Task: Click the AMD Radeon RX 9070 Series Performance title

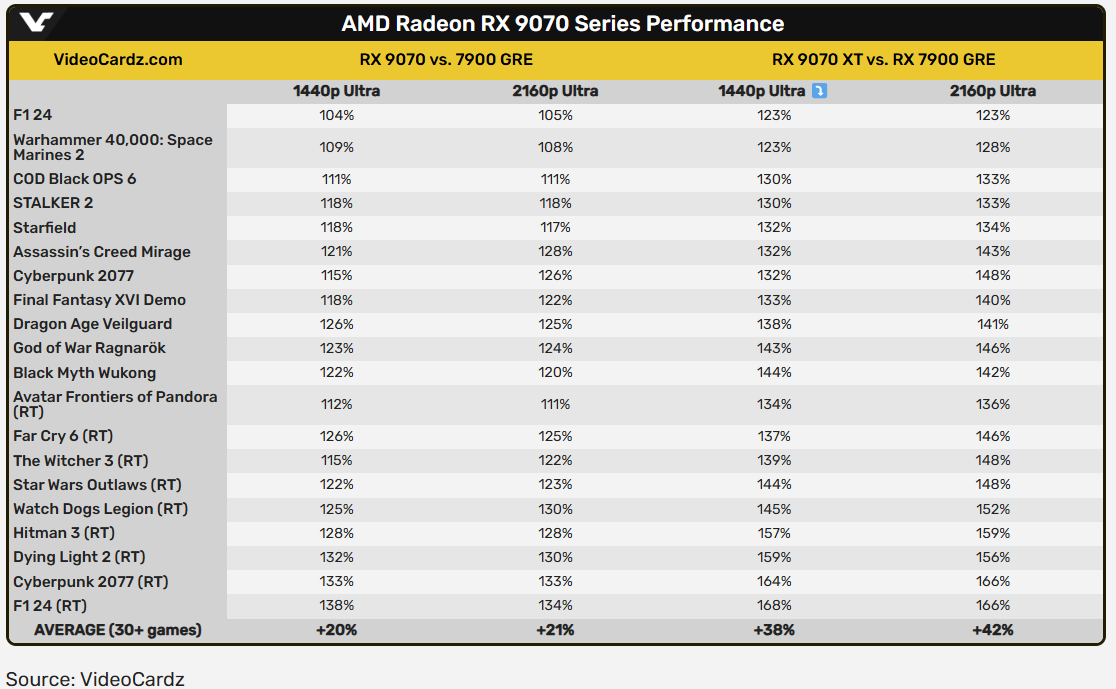Action: (x=562, y=23)
